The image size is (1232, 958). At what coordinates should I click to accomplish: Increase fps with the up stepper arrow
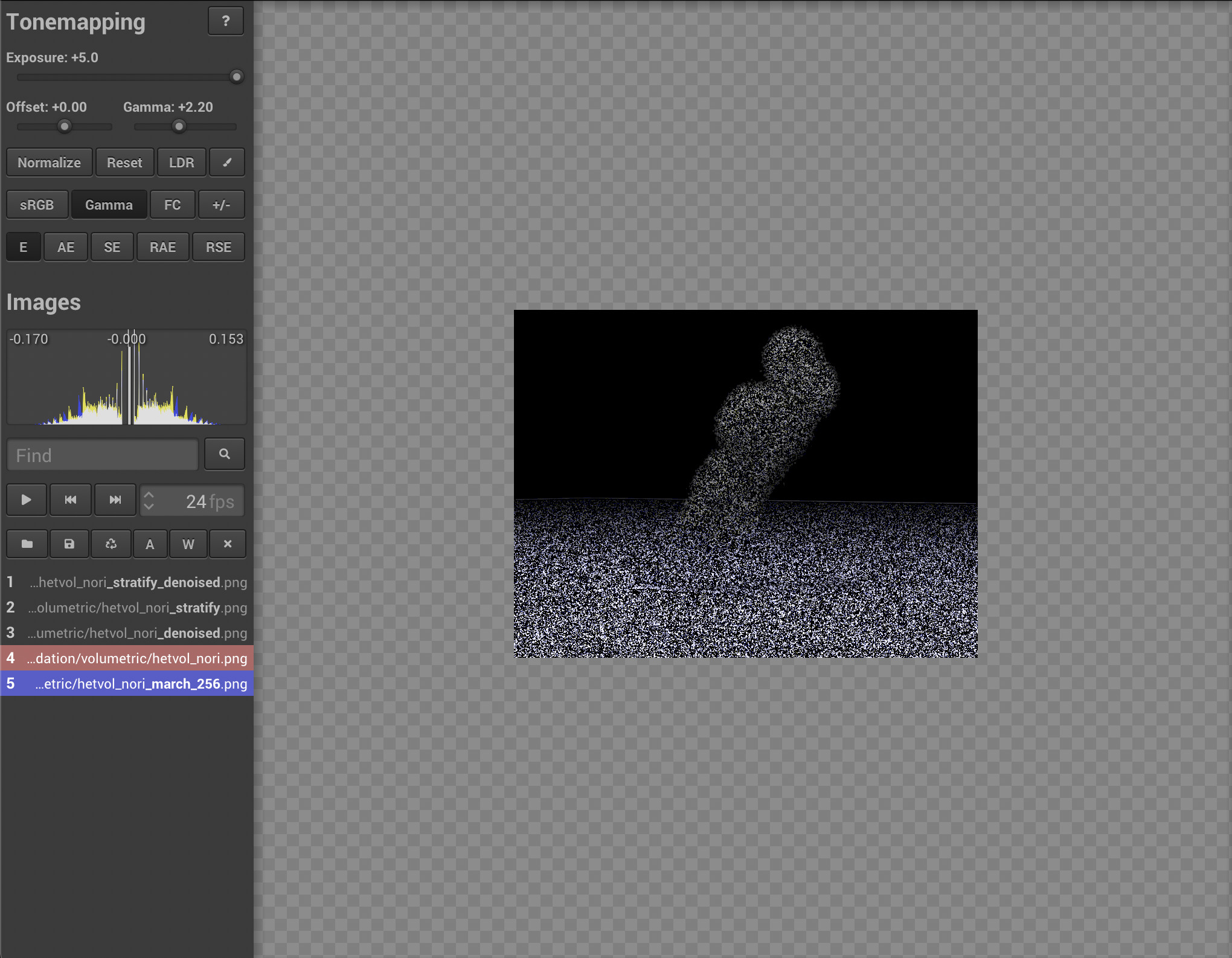[149, 495]
